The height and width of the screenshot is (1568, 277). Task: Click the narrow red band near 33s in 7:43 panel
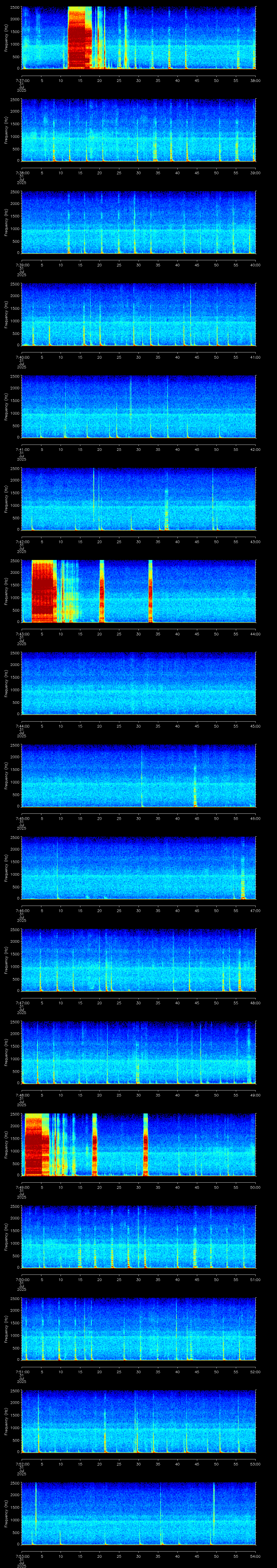click(x=150, y=591)
